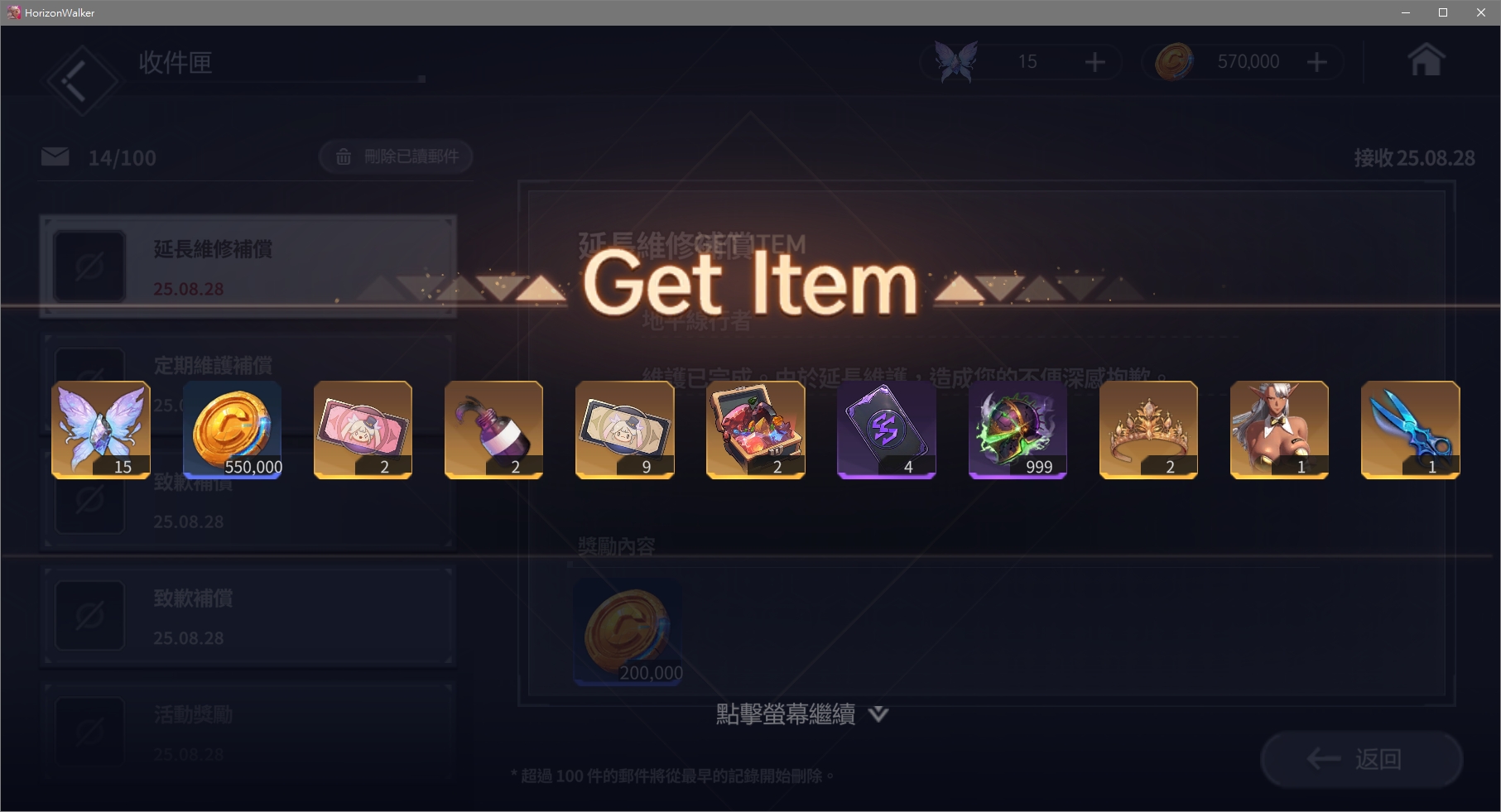Add more butterfly currency with plus button
This screenshot has height=812, width=1501.
tap(1094, 62)
